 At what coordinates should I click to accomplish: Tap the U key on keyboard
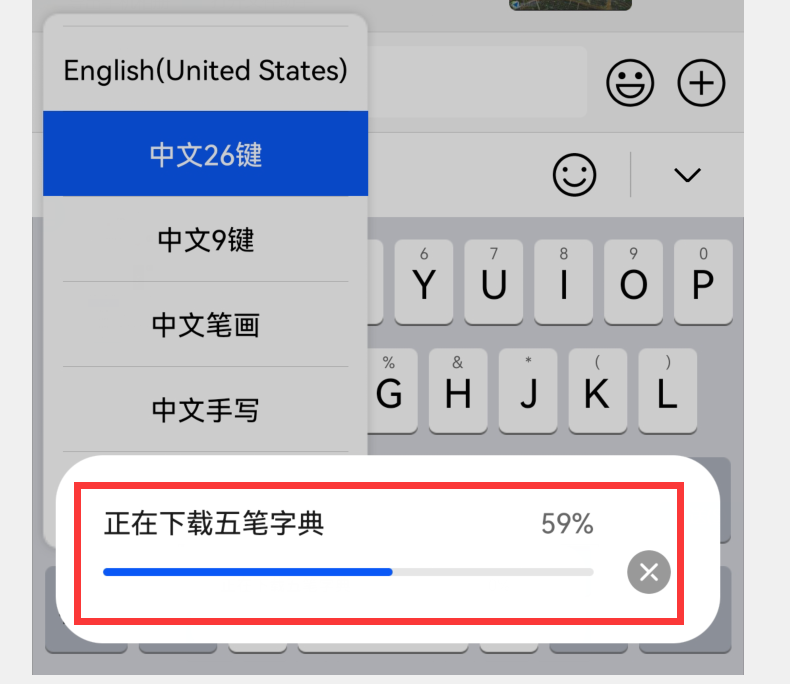(493, 282)
